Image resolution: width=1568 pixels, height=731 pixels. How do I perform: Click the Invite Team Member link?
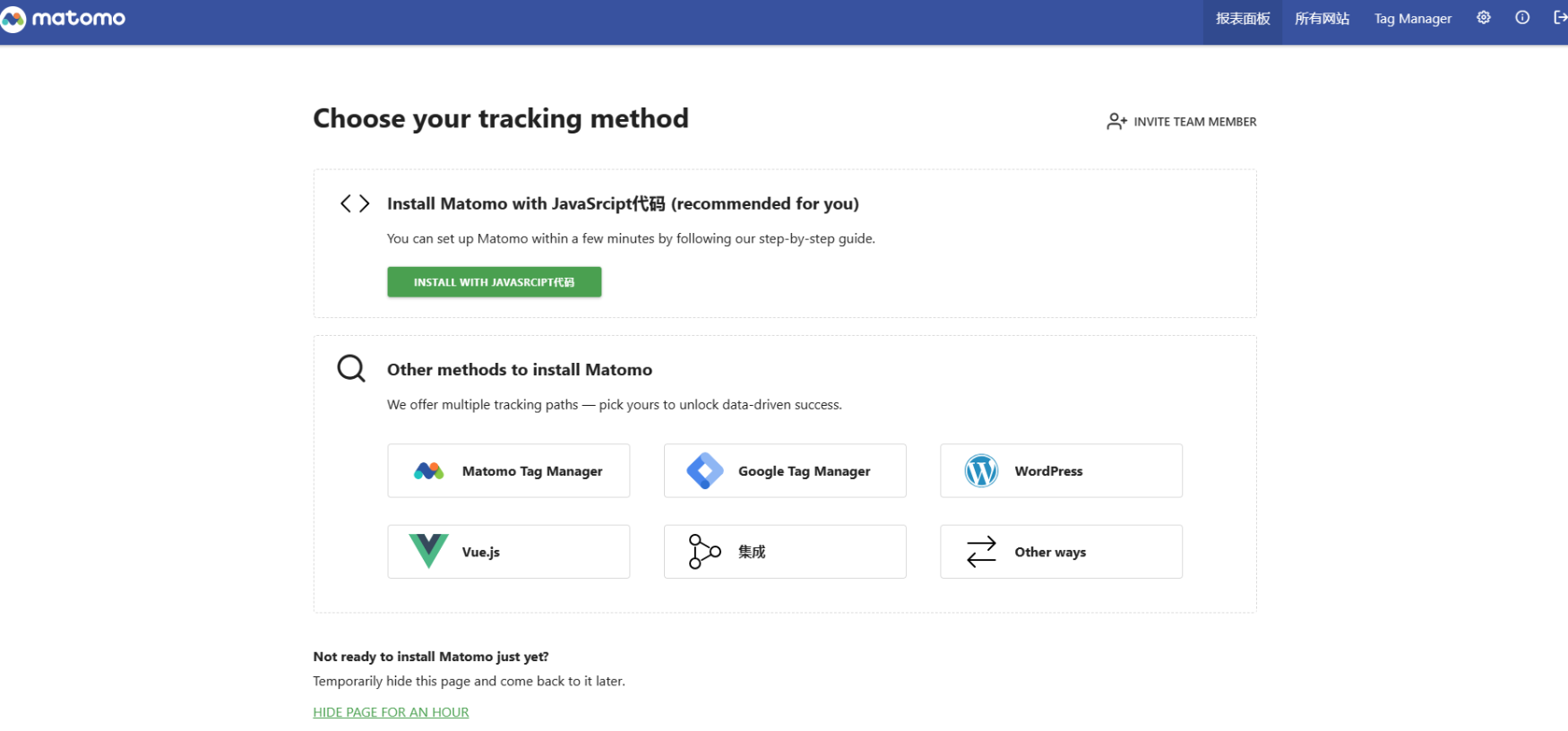1194,122
